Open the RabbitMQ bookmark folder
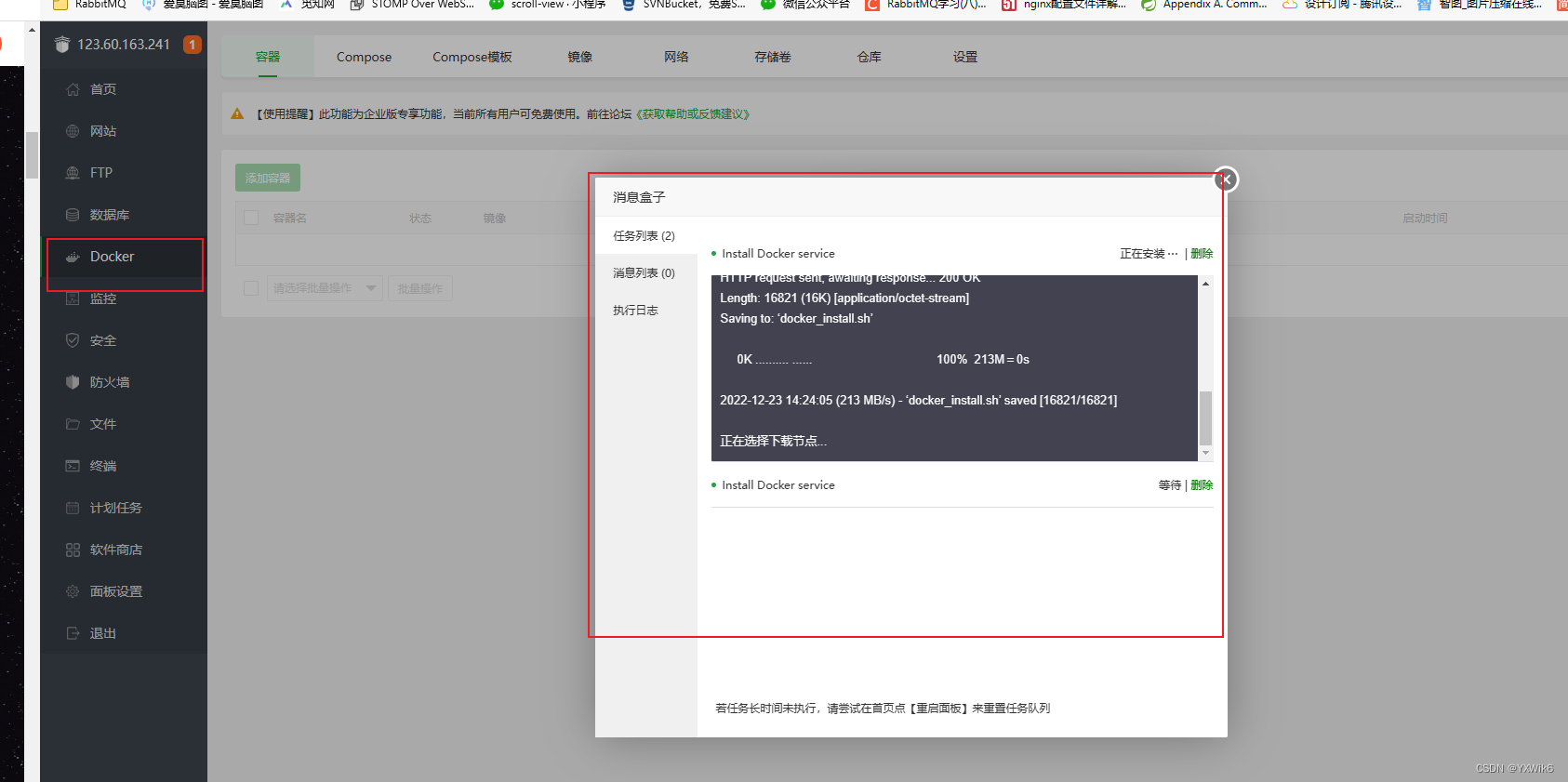This screenshot has width=1568, height=782. tap(89, 5)
